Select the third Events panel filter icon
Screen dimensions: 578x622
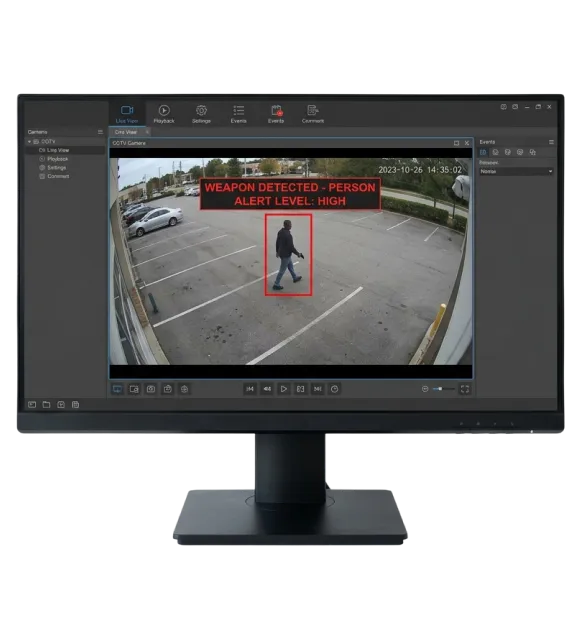click(508, 152)
